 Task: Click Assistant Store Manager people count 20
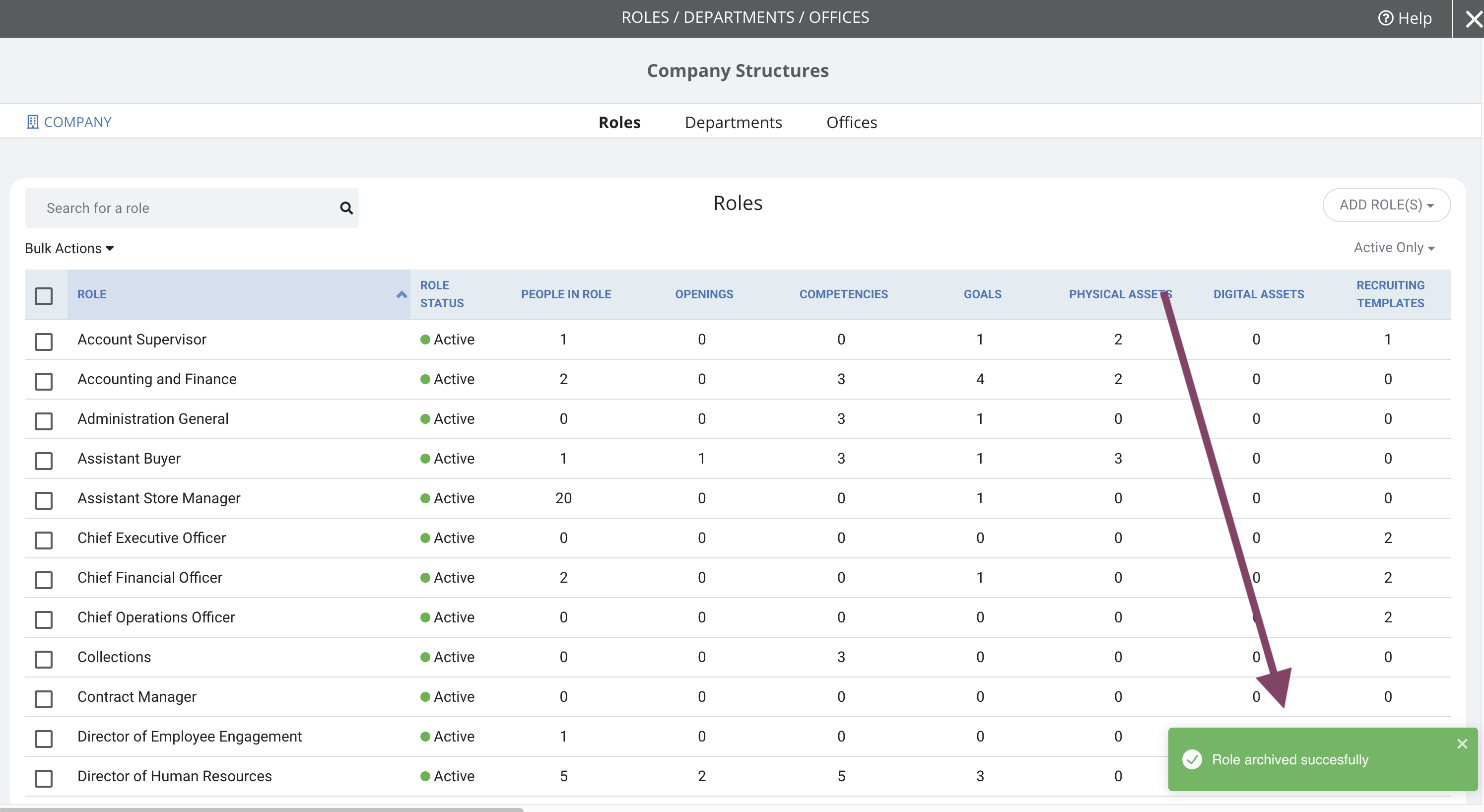click(x=563, y=498)
